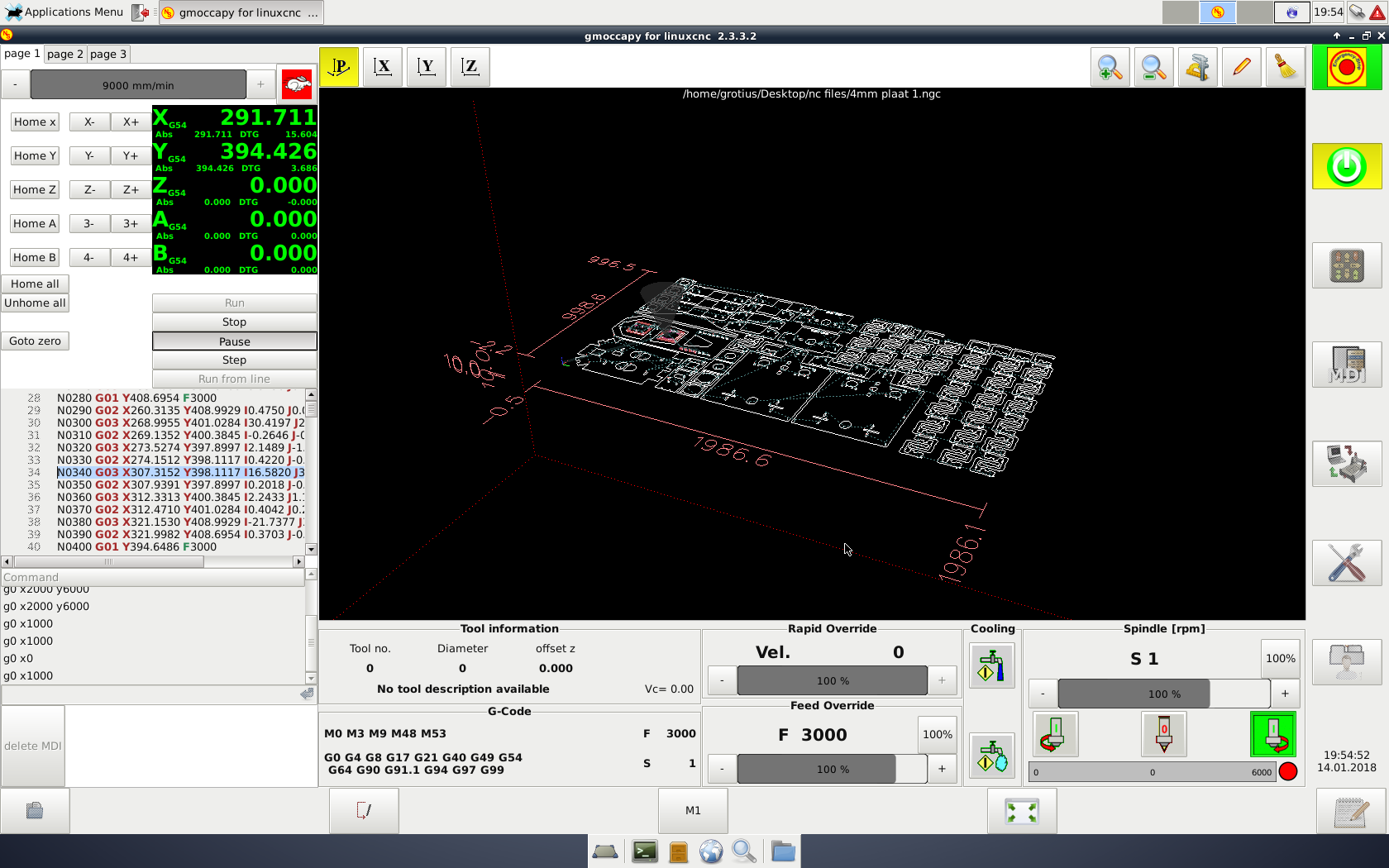This screenshot has height=868, width=1389.
Task: Open manual mode keypad panel
Action: click(1347, 265)
